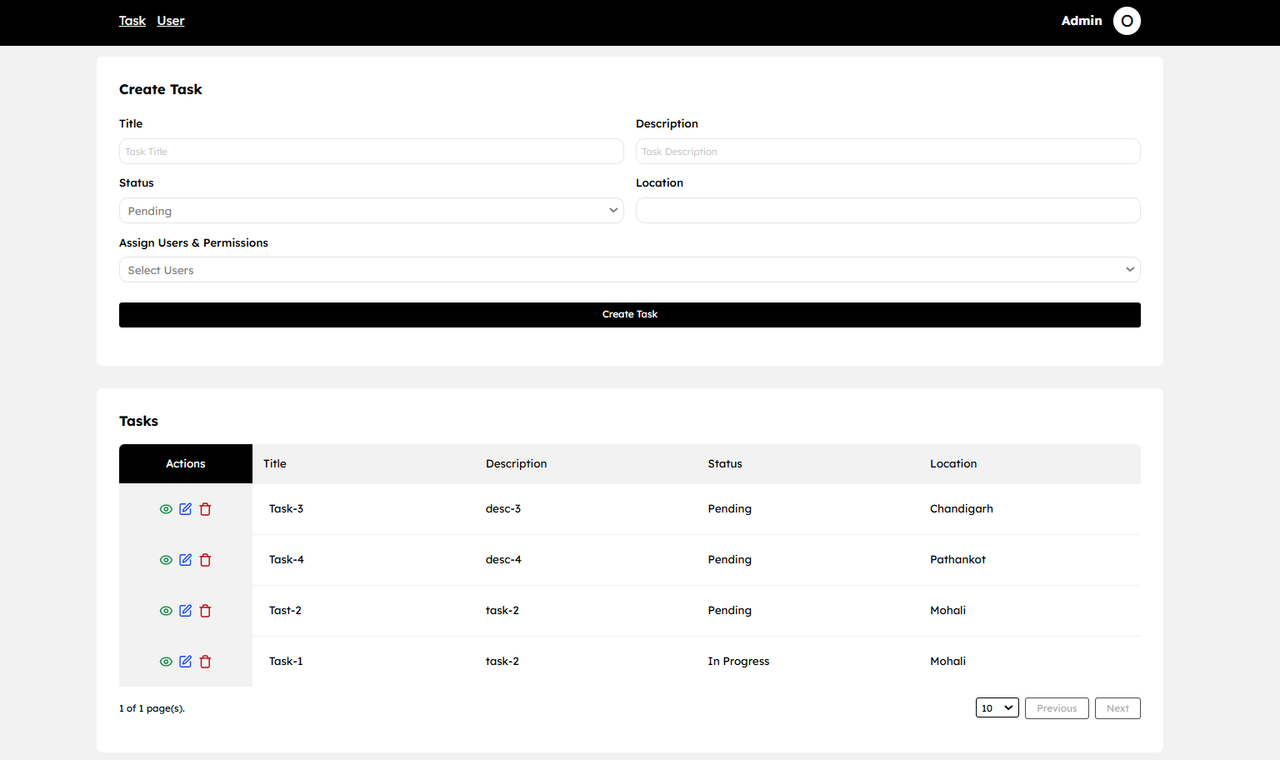The image size is (1280, 760).
Task: Click the Pending status in Task-3 row
Action: pos(730,509)
